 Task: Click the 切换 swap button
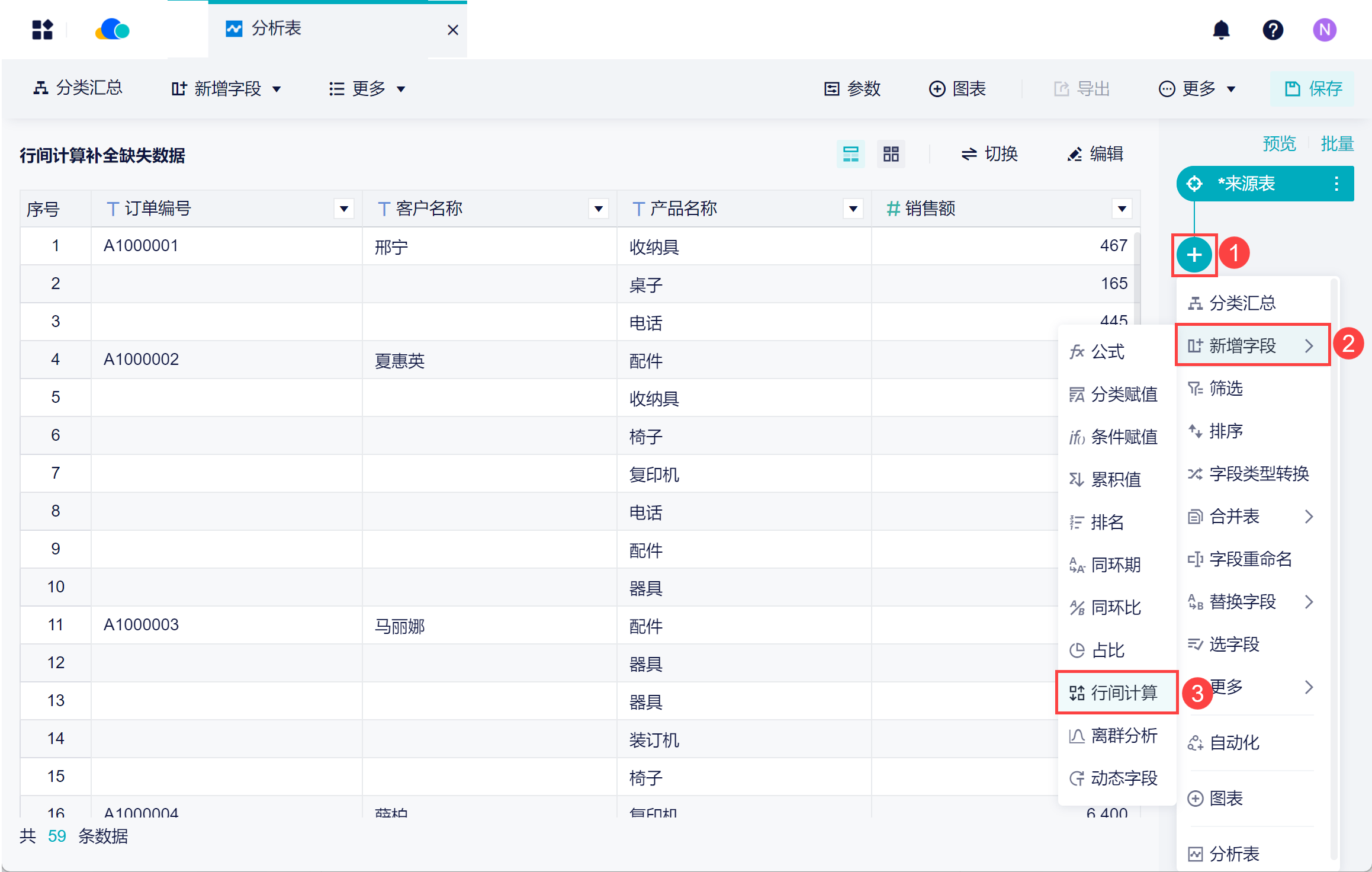coord(989,155)
